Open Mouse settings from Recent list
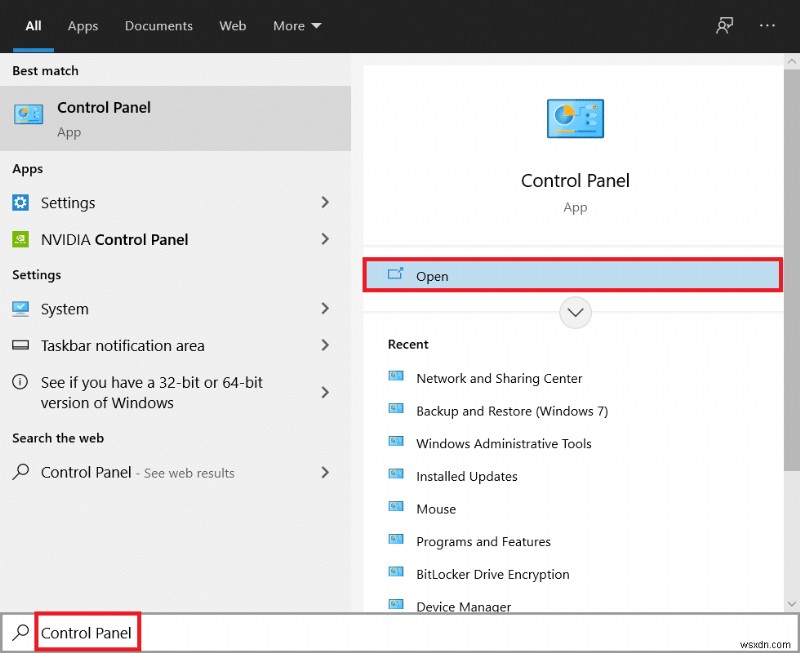Screen dimensions: 800x653 click(435, 508)
